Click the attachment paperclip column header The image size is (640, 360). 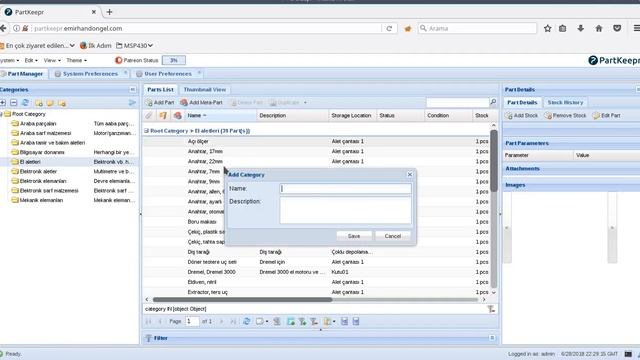tap(149, 116)
